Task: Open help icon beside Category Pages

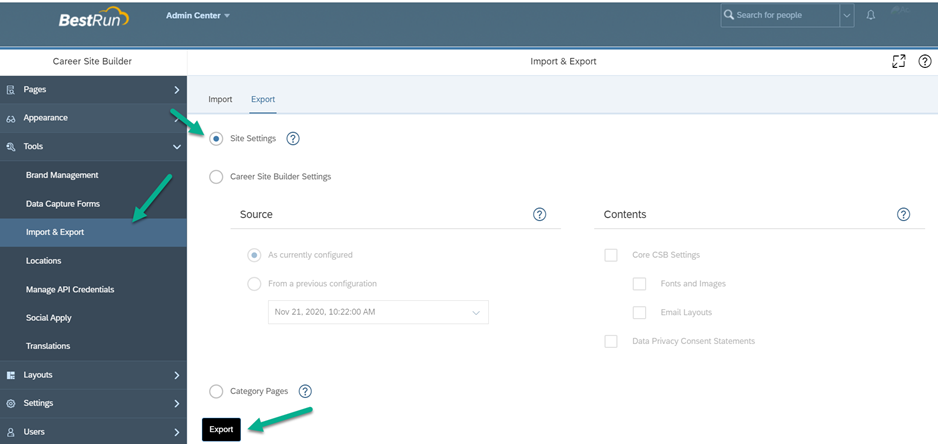Action: pyautogui.click(x=305, y=391)
